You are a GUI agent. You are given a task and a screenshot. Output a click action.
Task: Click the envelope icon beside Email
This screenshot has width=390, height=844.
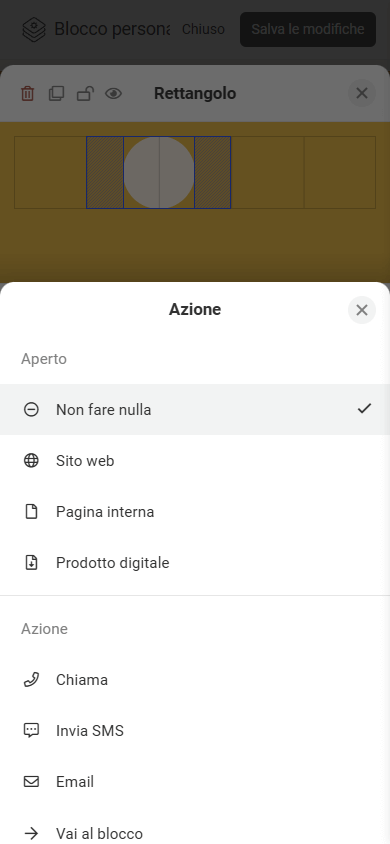31,782
